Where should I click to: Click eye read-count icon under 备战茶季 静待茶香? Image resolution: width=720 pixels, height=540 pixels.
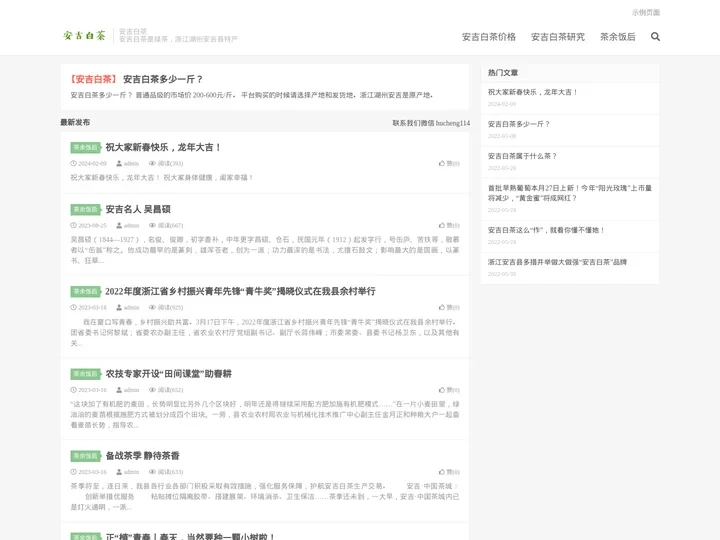(152, 472)
